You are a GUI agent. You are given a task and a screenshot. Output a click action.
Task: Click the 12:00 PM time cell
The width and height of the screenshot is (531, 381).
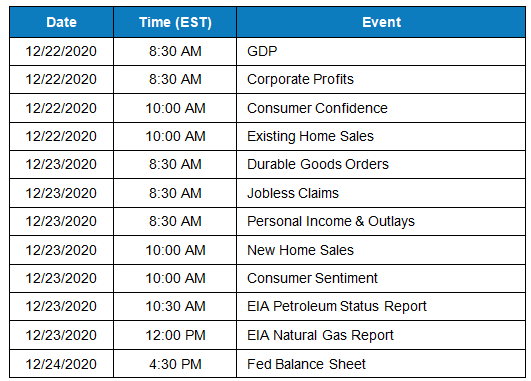click(x=175, y=335)
